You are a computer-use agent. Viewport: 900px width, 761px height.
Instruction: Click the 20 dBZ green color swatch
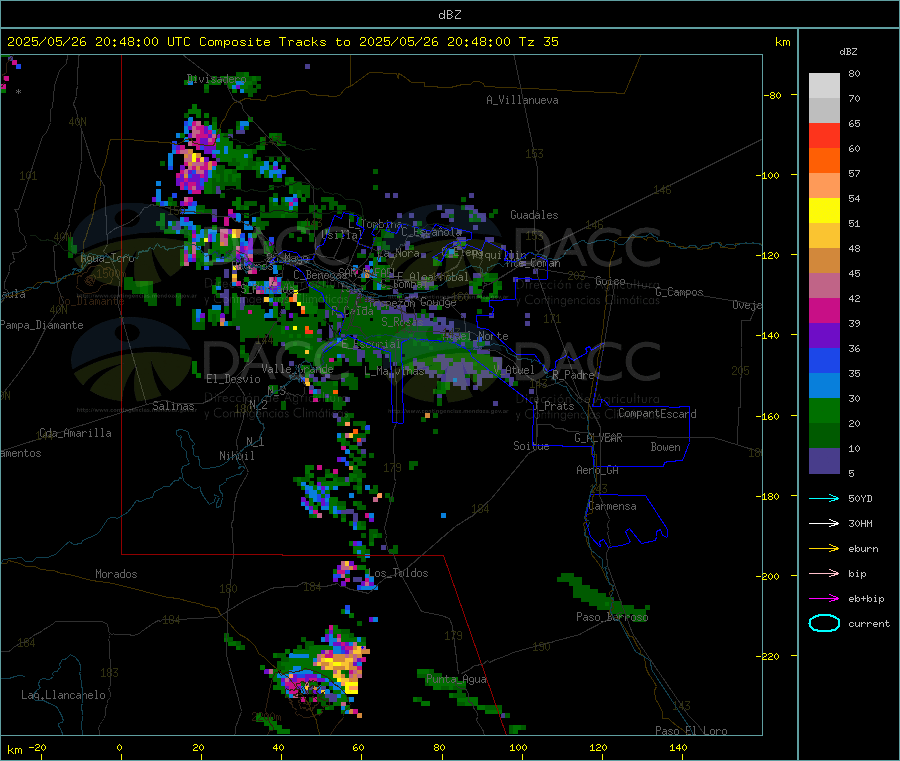click(824, 436)
